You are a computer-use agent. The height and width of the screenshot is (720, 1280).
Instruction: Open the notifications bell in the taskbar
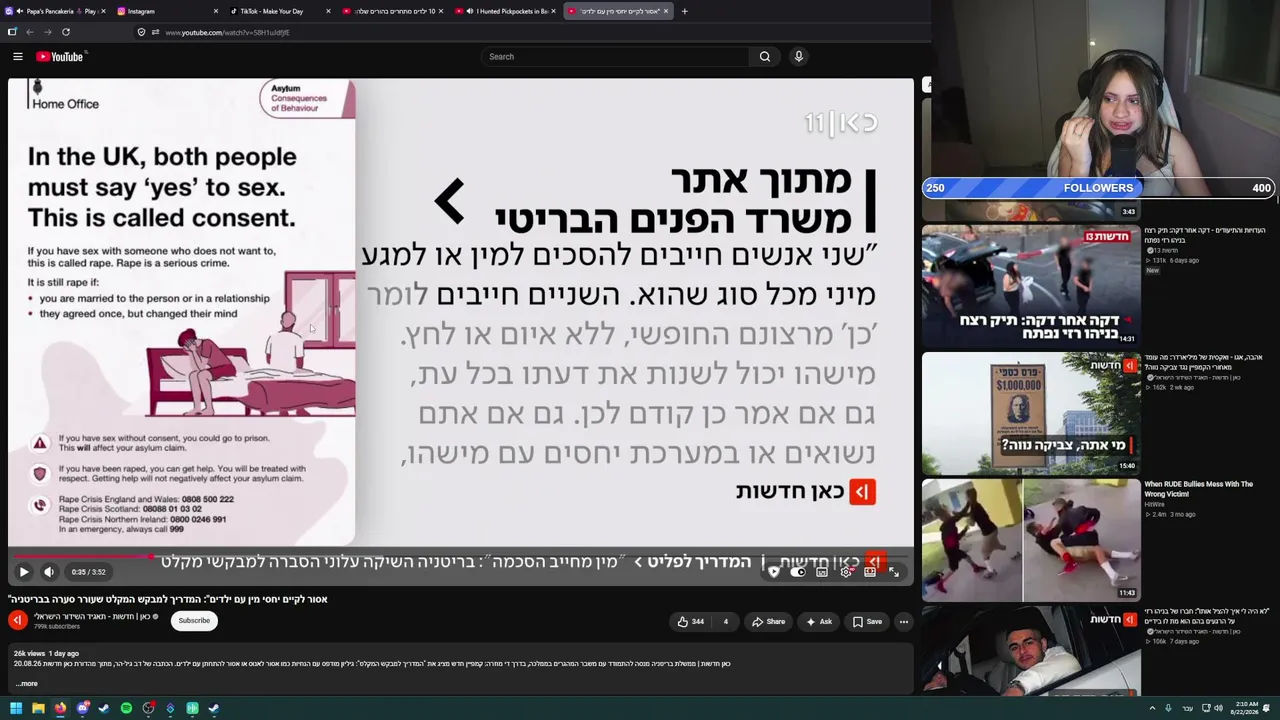point(1266,708)
